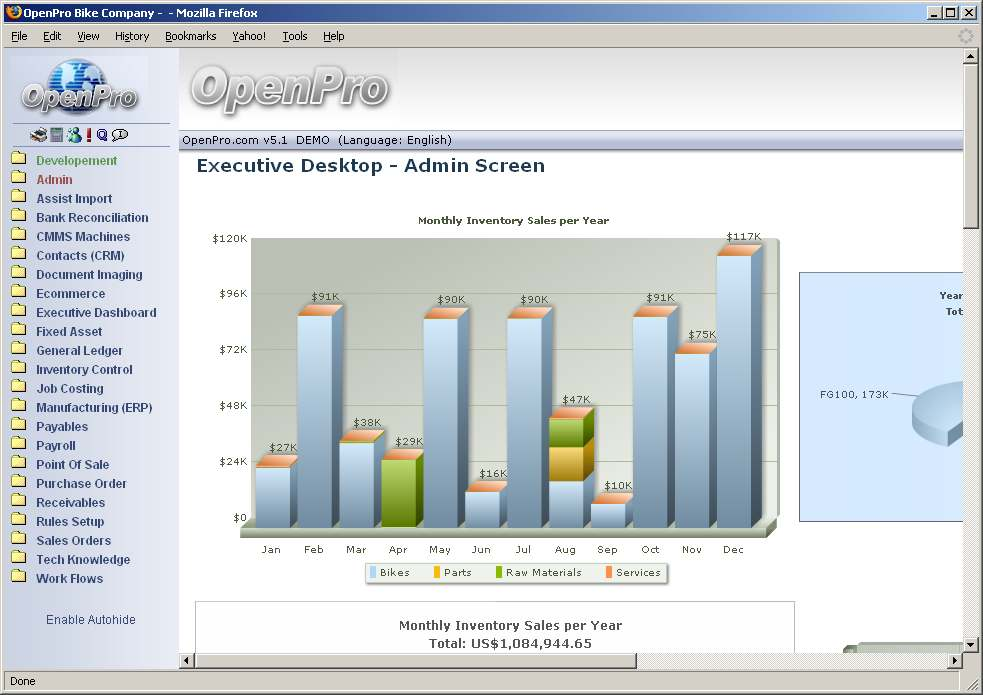Expand the Inventory Control module
983x695 pixels.
[84, 370]
